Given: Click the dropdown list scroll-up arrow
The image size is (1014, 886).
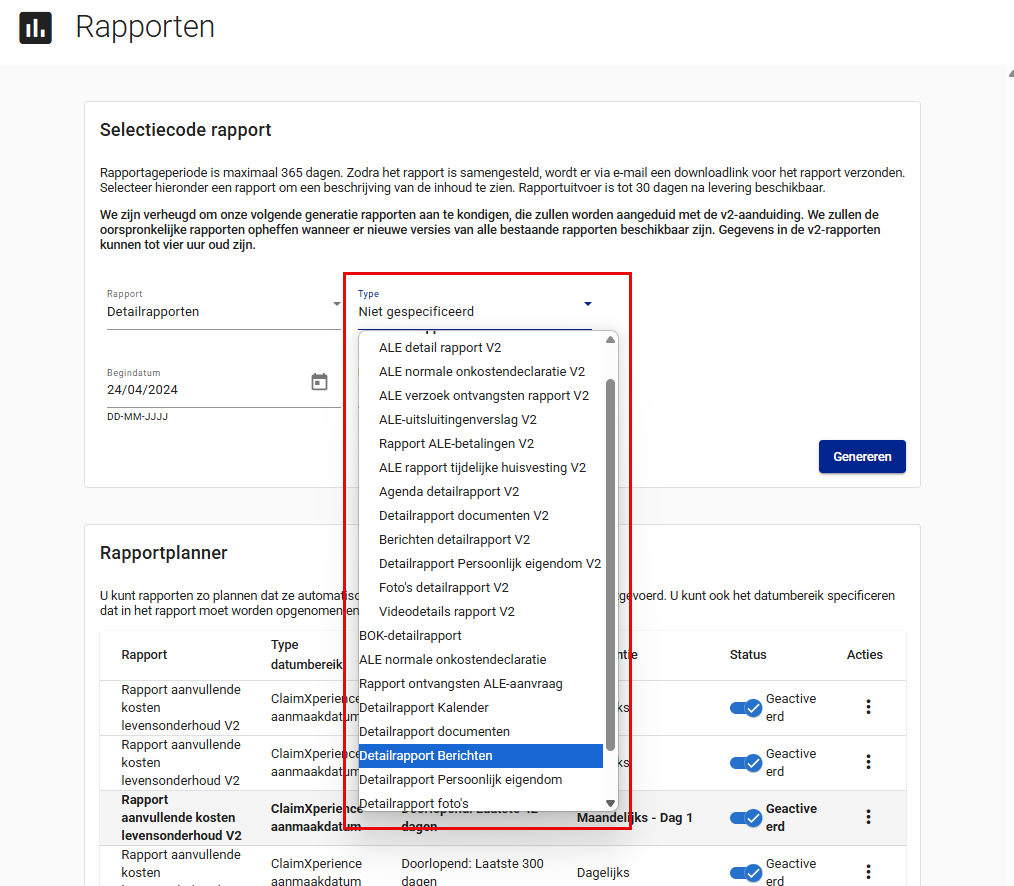Looking at the screenshot, I should (610, 340).
